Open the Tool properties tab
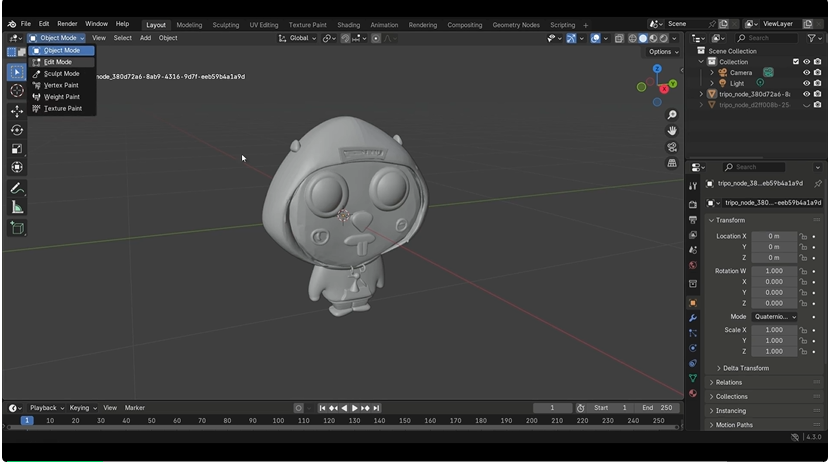 point(693,186)
